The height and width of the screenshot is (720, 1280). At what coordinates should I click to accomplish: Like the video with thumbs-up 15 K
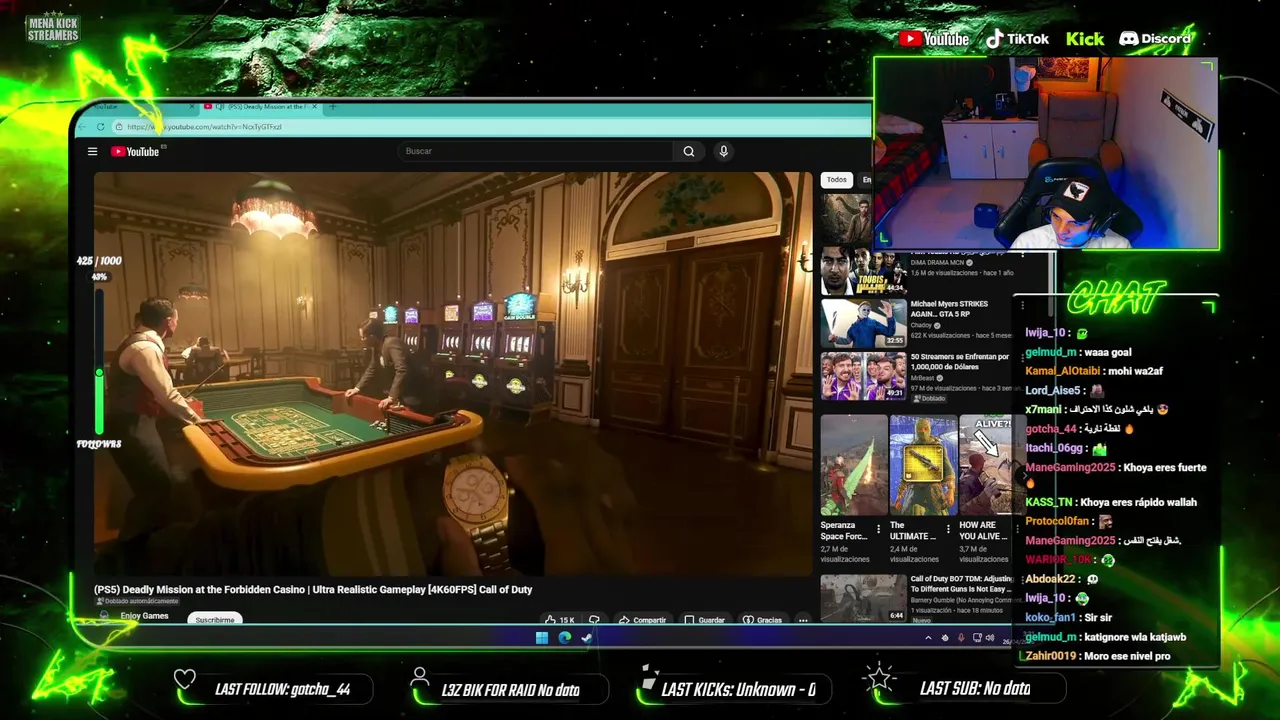pyautogui.click(x=560, y=620)
